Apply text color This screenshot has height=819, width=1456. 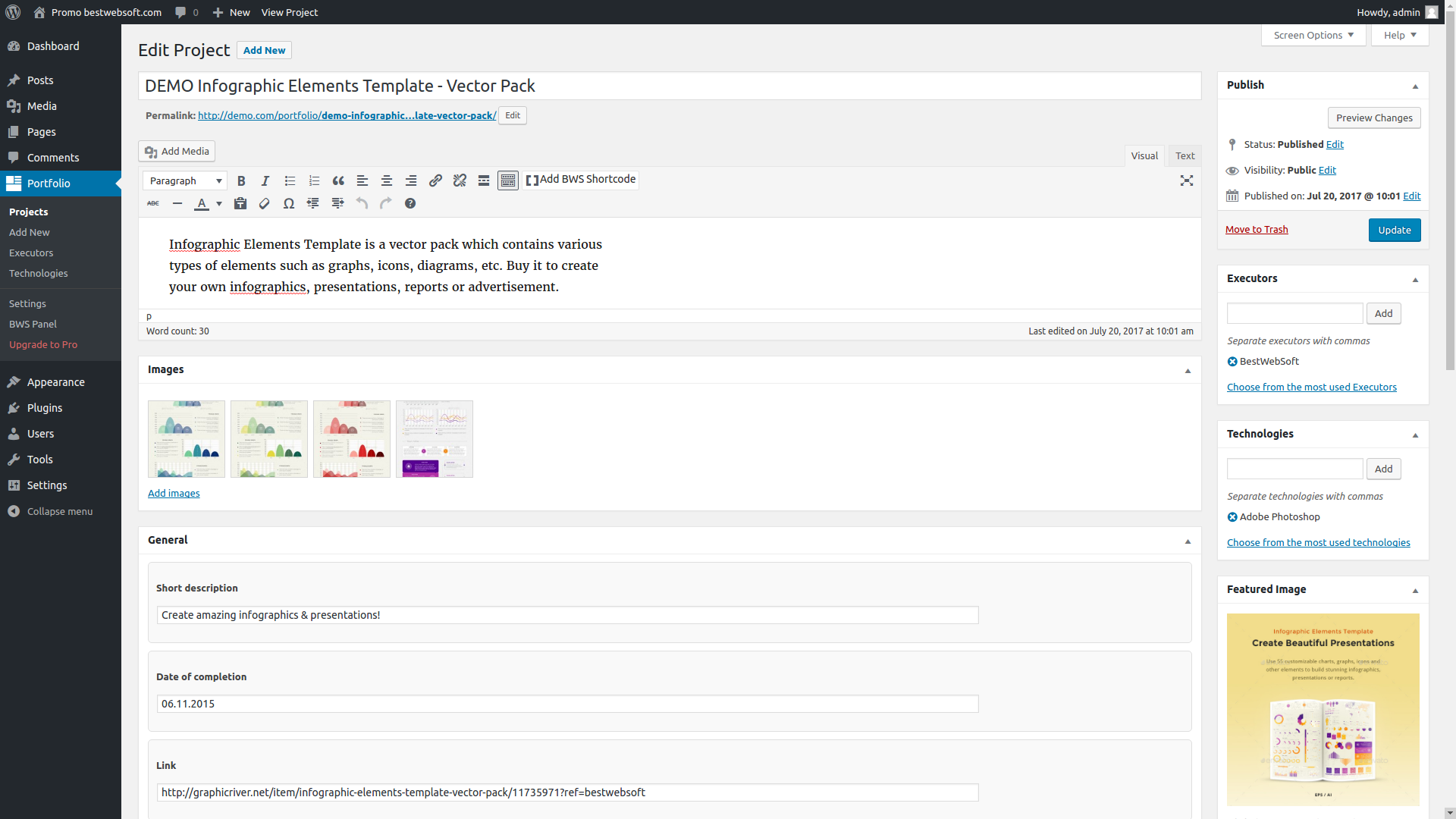click(202, 203)
